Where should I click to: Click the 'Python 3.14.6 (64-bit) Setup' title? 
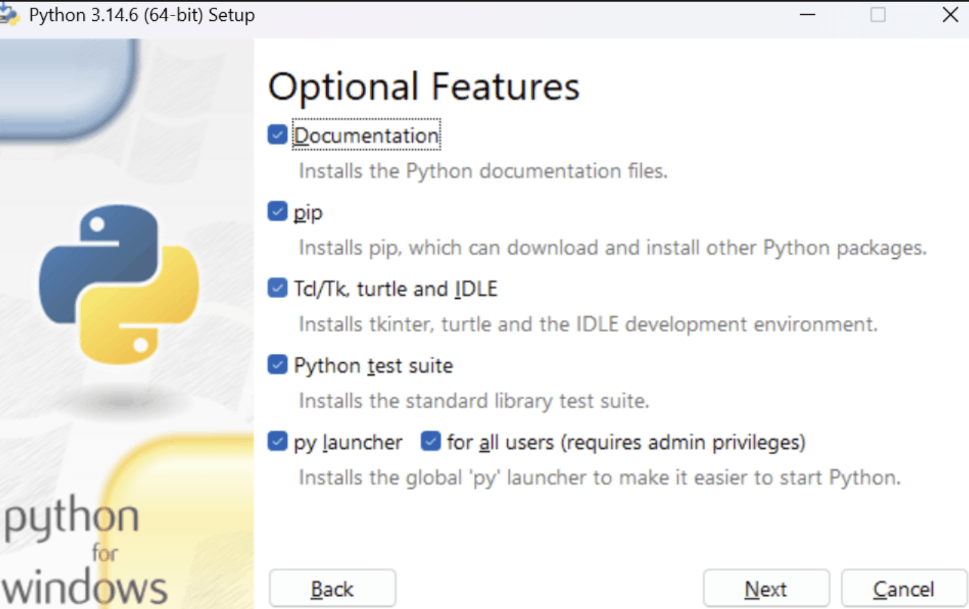click(x=142, y=15)
